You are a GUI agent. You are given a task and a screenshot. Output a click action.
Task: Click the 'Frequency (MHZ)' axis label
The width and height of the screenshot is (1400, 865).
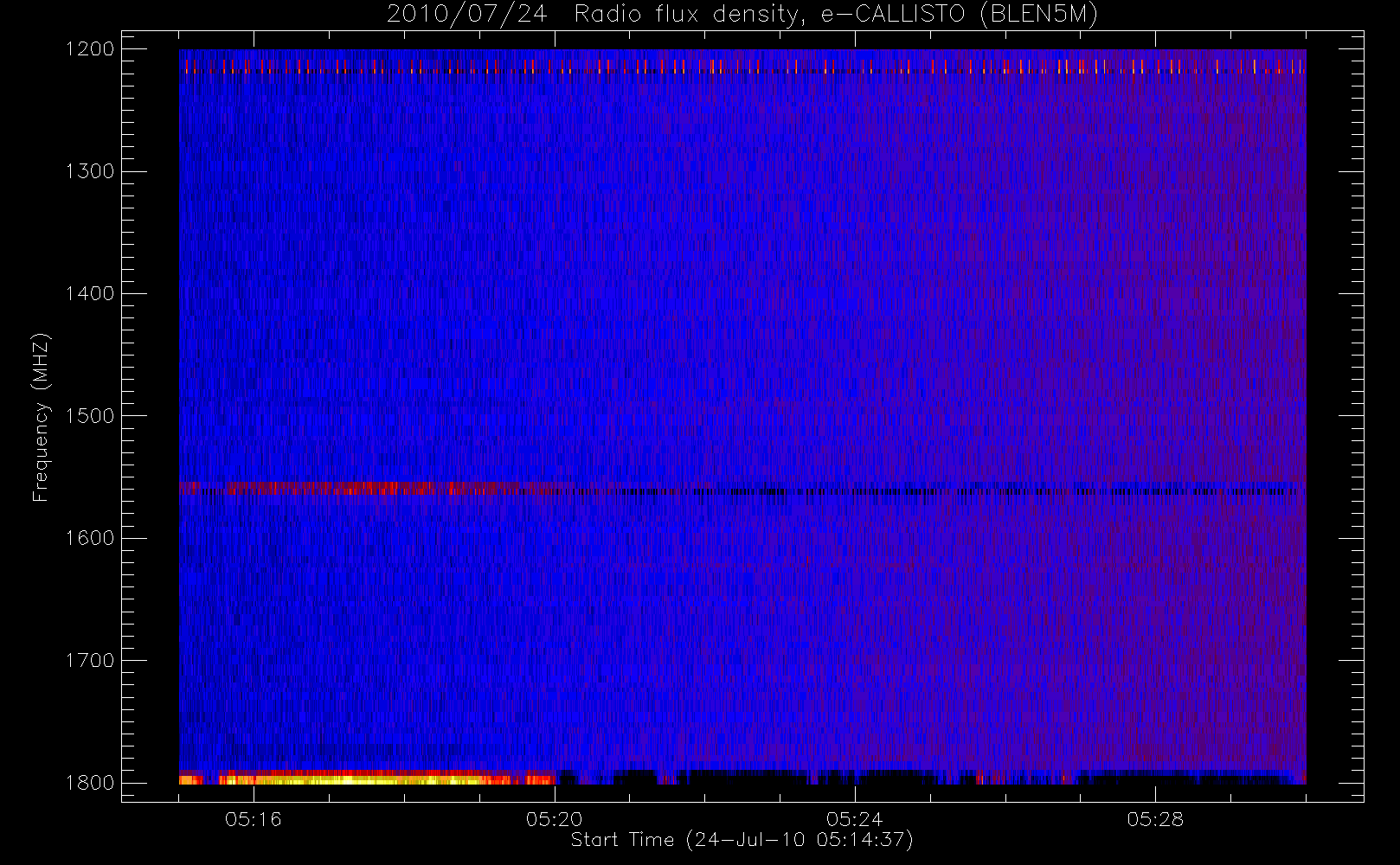41,417
